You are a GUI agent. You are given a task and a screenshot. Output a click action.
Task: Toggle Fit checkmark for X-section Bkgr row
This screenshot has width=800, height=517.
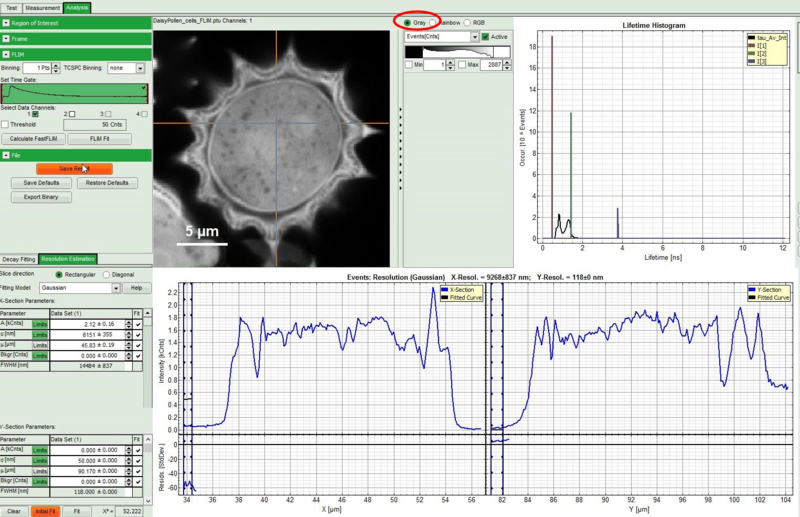click(139, 355)
